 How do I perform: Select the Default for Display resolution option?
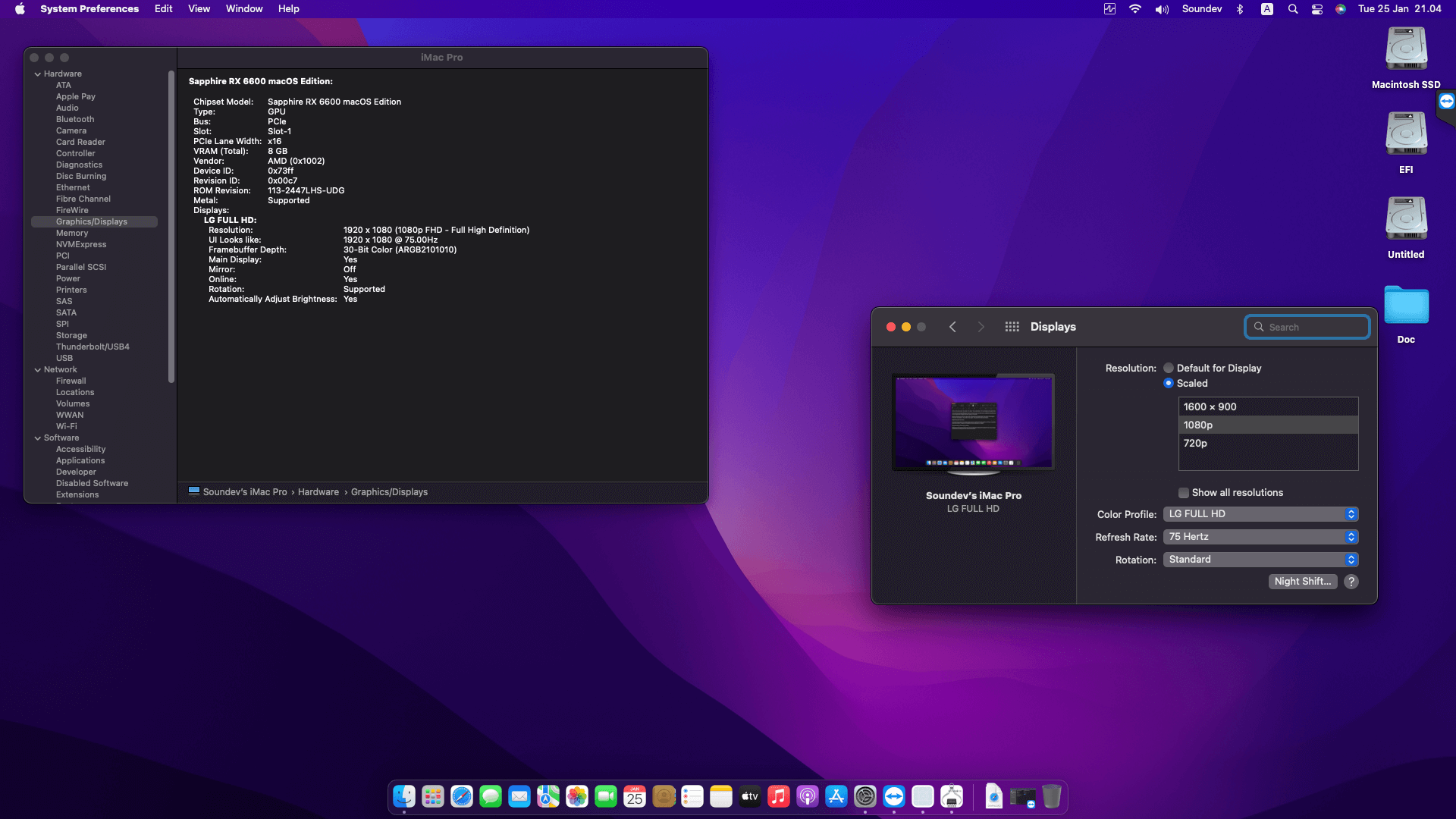point(1169,368)
